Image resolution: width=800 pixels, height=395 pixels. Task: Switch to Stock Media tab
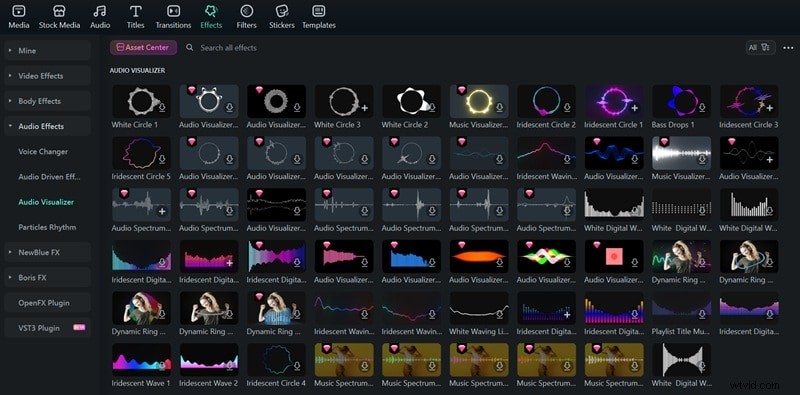[x=60, y=17]
